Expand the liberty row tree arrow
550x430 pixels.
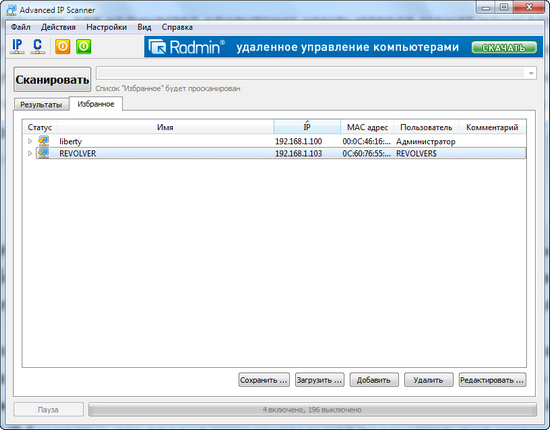[30, 141]
